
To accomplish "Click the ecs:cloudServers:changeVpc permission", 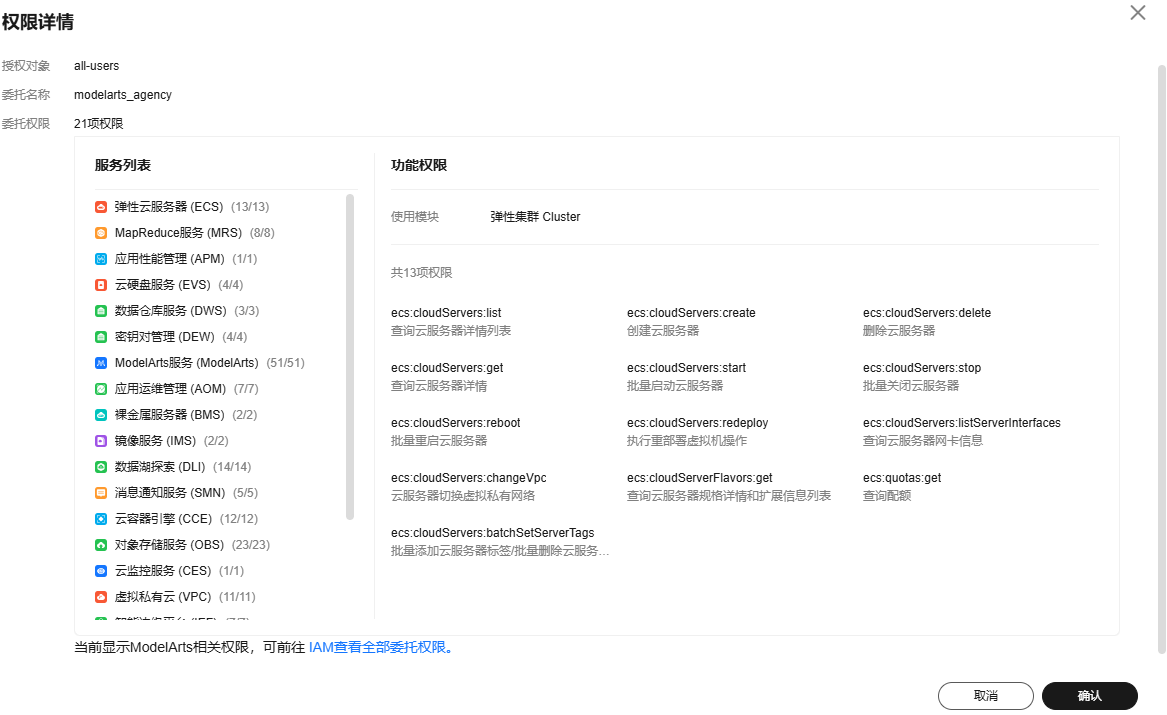I will coord(468,478).
